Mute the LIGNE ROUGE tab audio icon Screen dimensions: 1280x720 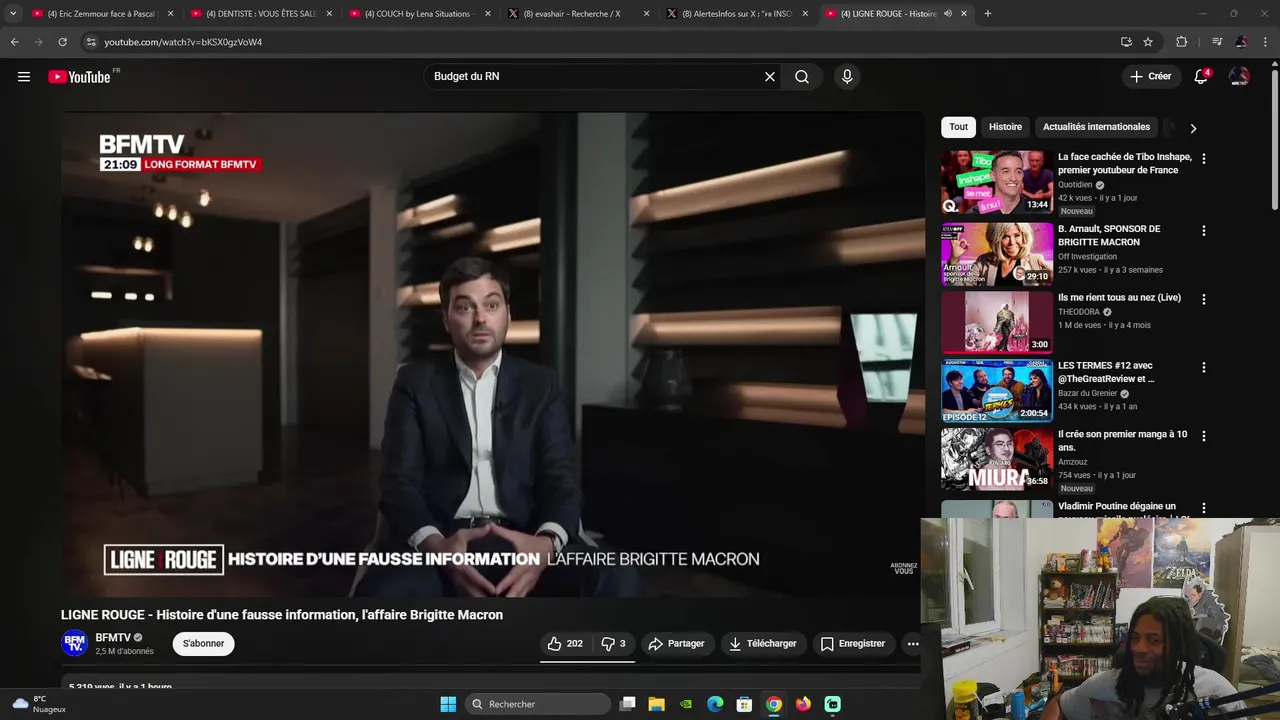947,14
